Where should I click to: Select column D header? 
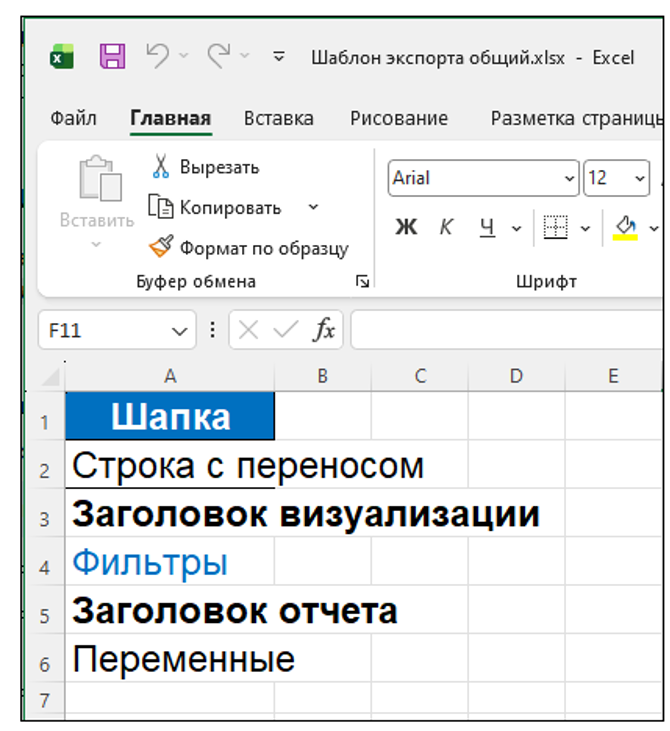pyautogui.click(x=516, y=376)
